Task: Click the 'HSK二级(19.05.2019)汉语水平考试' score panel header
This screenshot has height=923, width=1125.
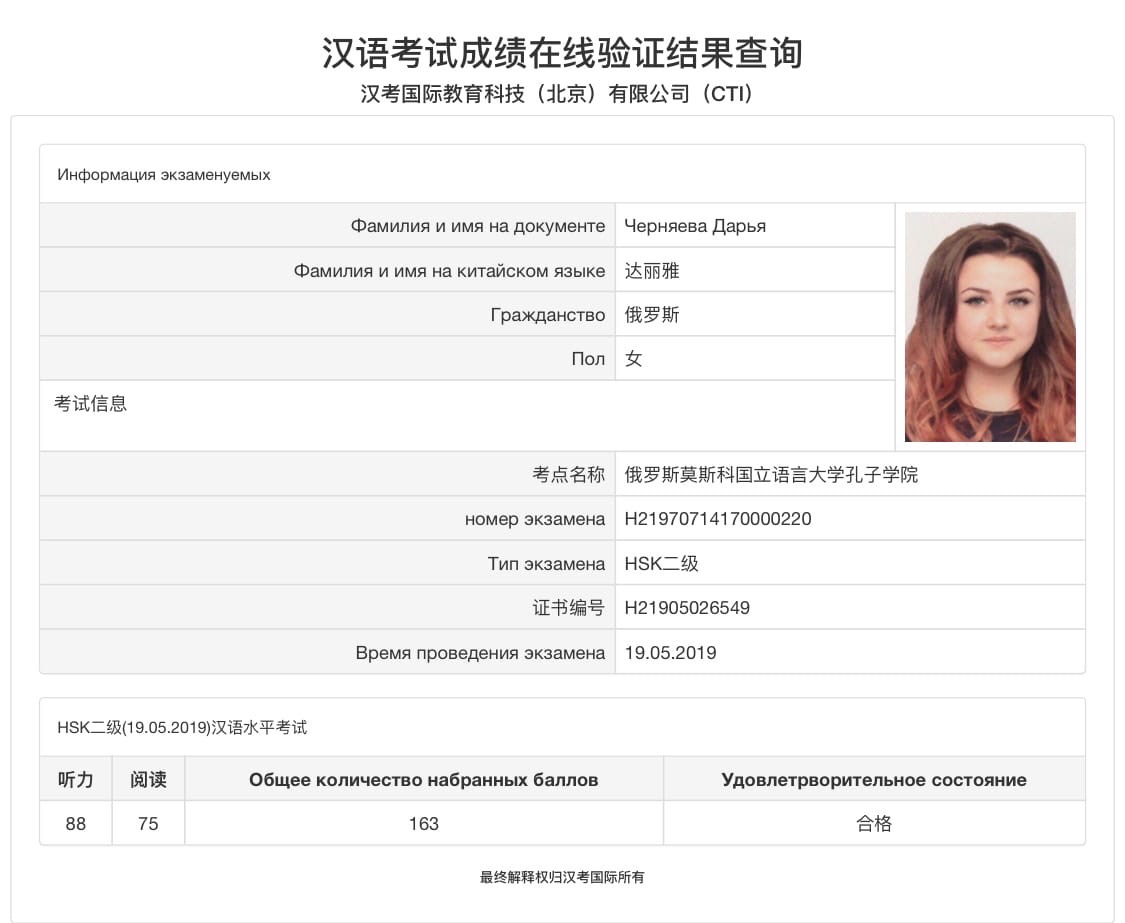Action: [x=182, y=727]
